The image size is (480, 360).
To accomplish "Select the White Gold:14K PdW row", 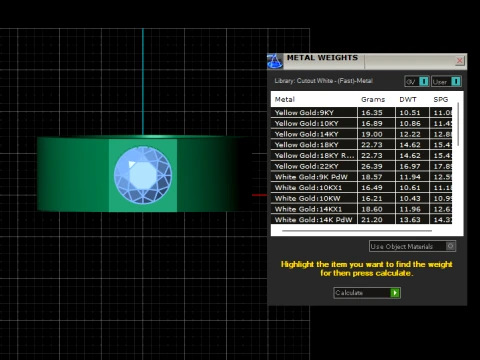I will coord(361,219).
